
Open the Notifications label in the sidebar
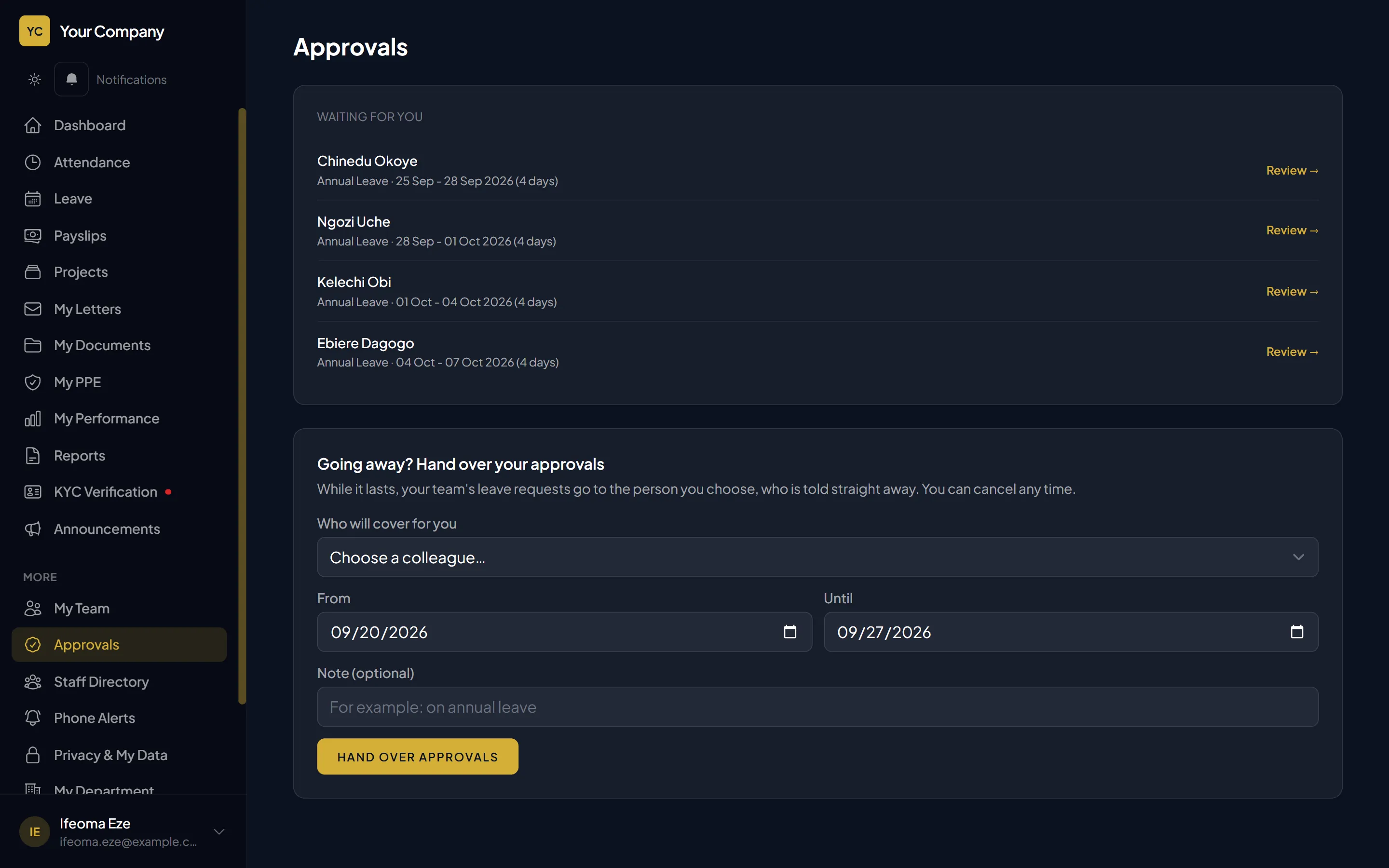coord(132,80)
